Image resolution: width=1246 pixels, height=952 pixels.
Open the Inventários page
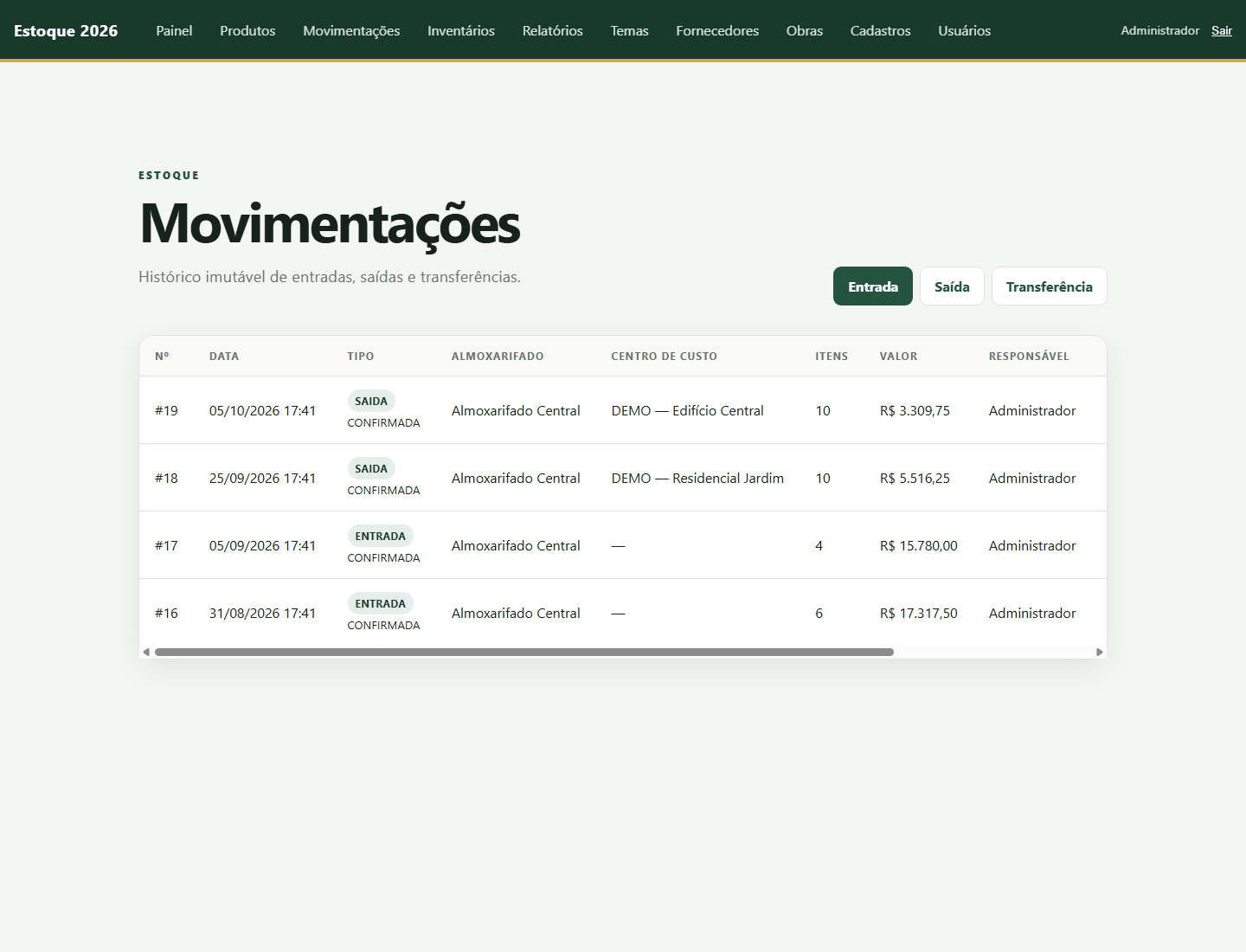[461, 30]
